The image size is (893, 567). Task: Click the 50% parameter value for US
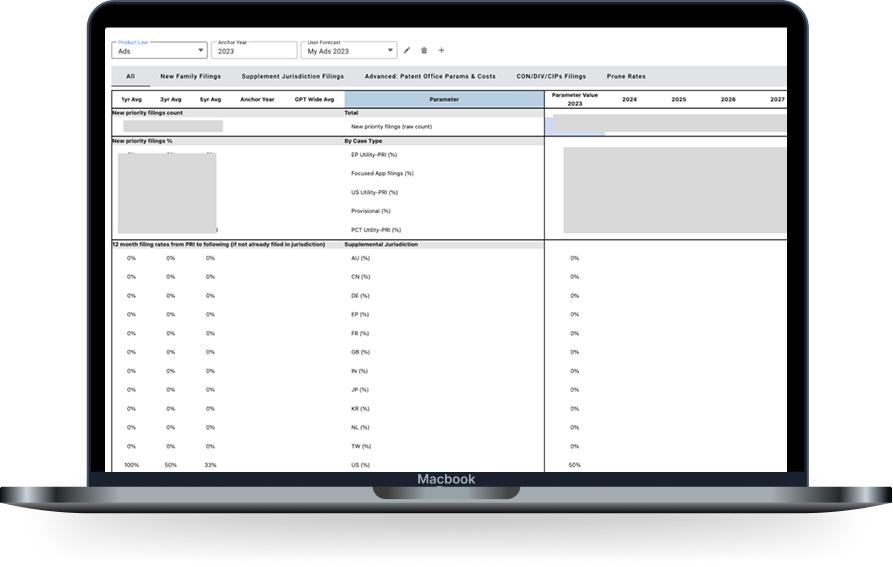(x=575, y=465)
